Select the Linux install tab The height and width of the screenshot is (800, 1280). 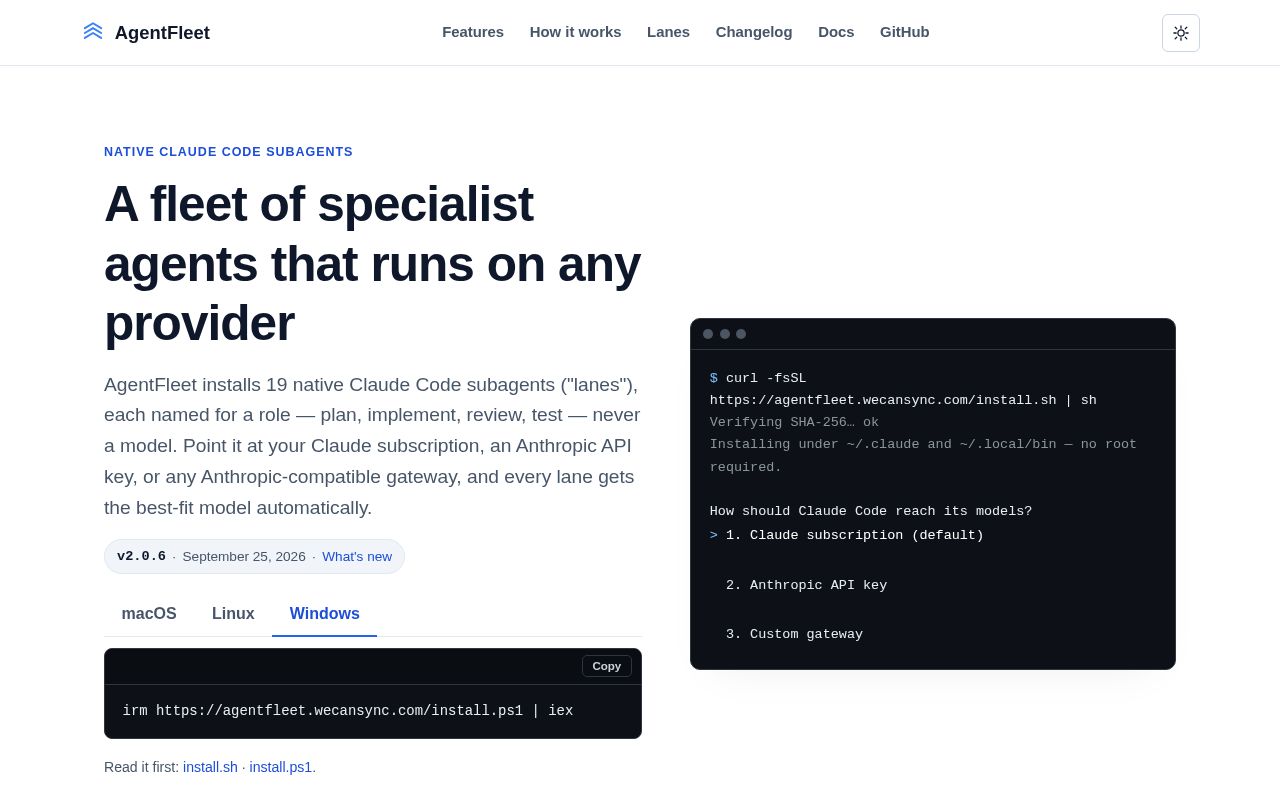point(233,614)
